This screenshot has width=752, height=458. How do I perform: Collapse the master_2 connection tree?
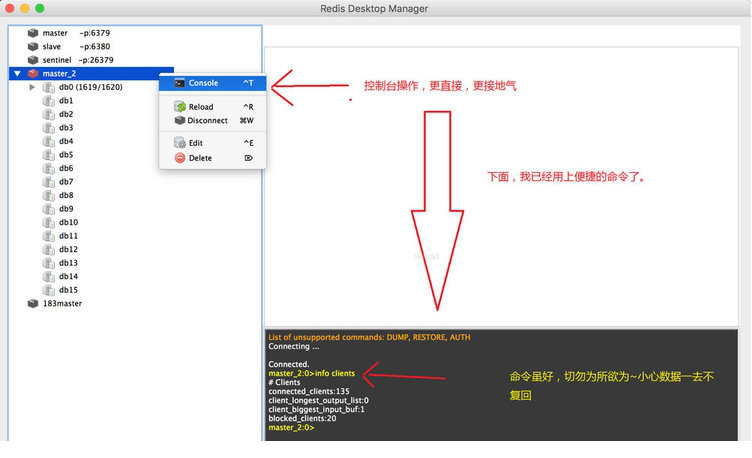pos(17,73)
